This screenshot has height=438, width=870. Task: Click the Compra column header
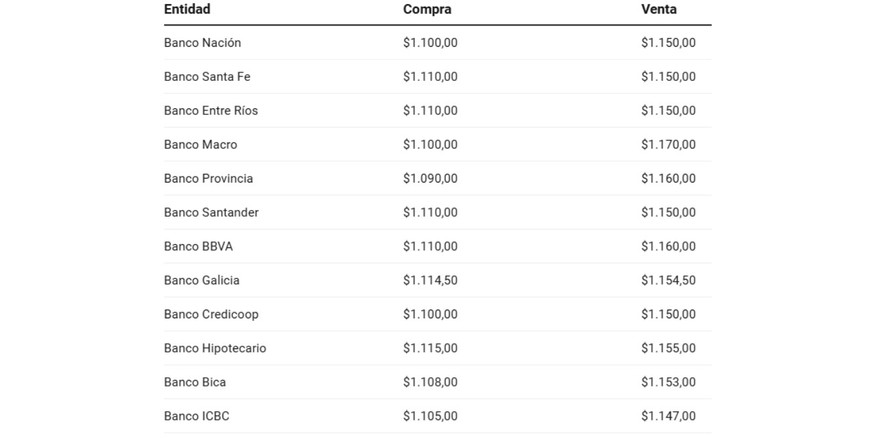pos(427,9)
